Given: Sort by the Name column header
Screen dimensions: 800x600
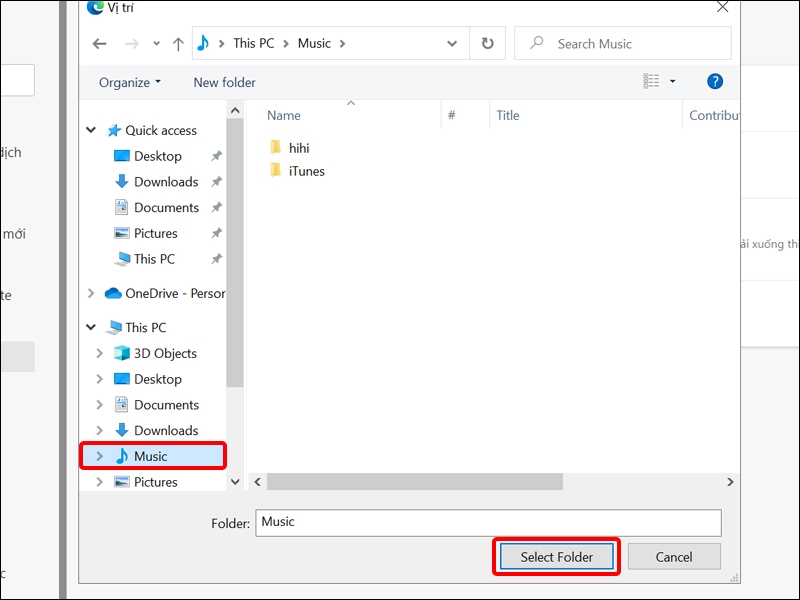Looking at the screenshot, I should [284, 115].
